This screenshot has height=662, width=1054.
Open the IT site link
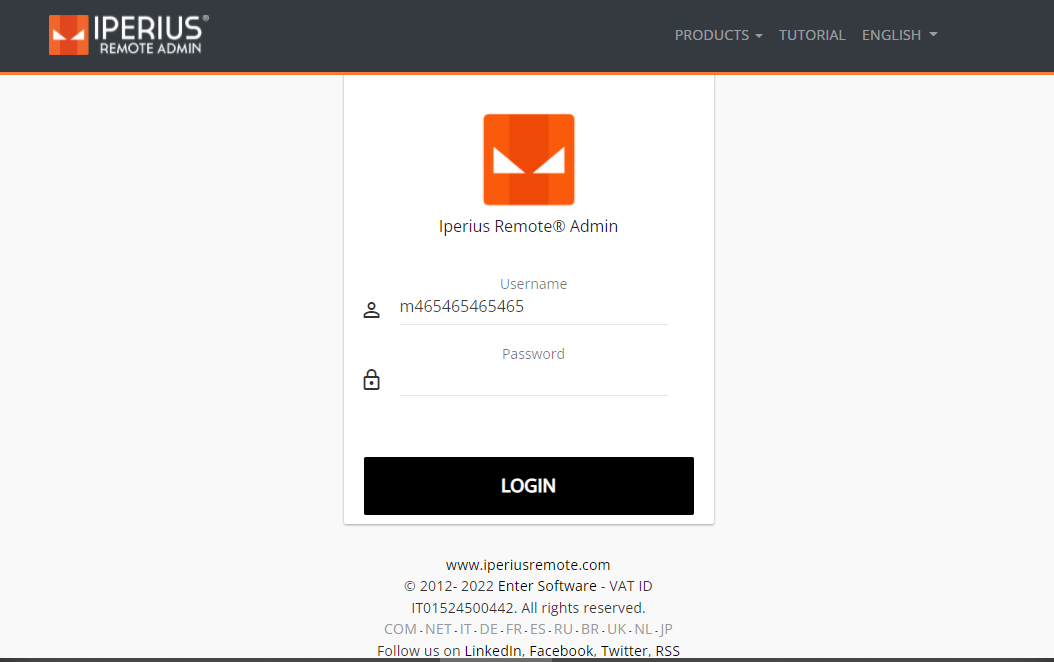466,629
